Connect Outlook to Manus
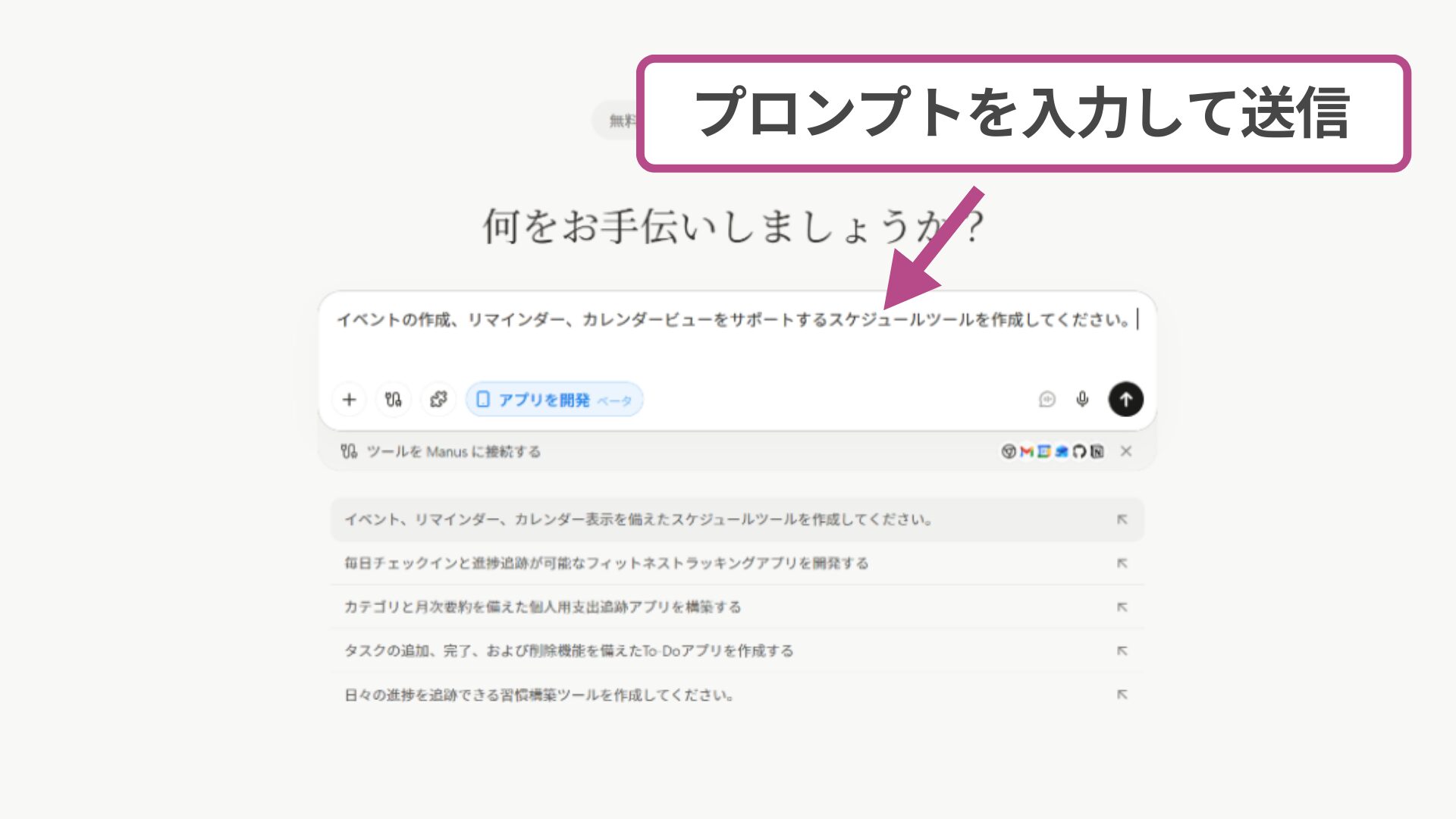 pyautogui.click(x=1062, y=451)
